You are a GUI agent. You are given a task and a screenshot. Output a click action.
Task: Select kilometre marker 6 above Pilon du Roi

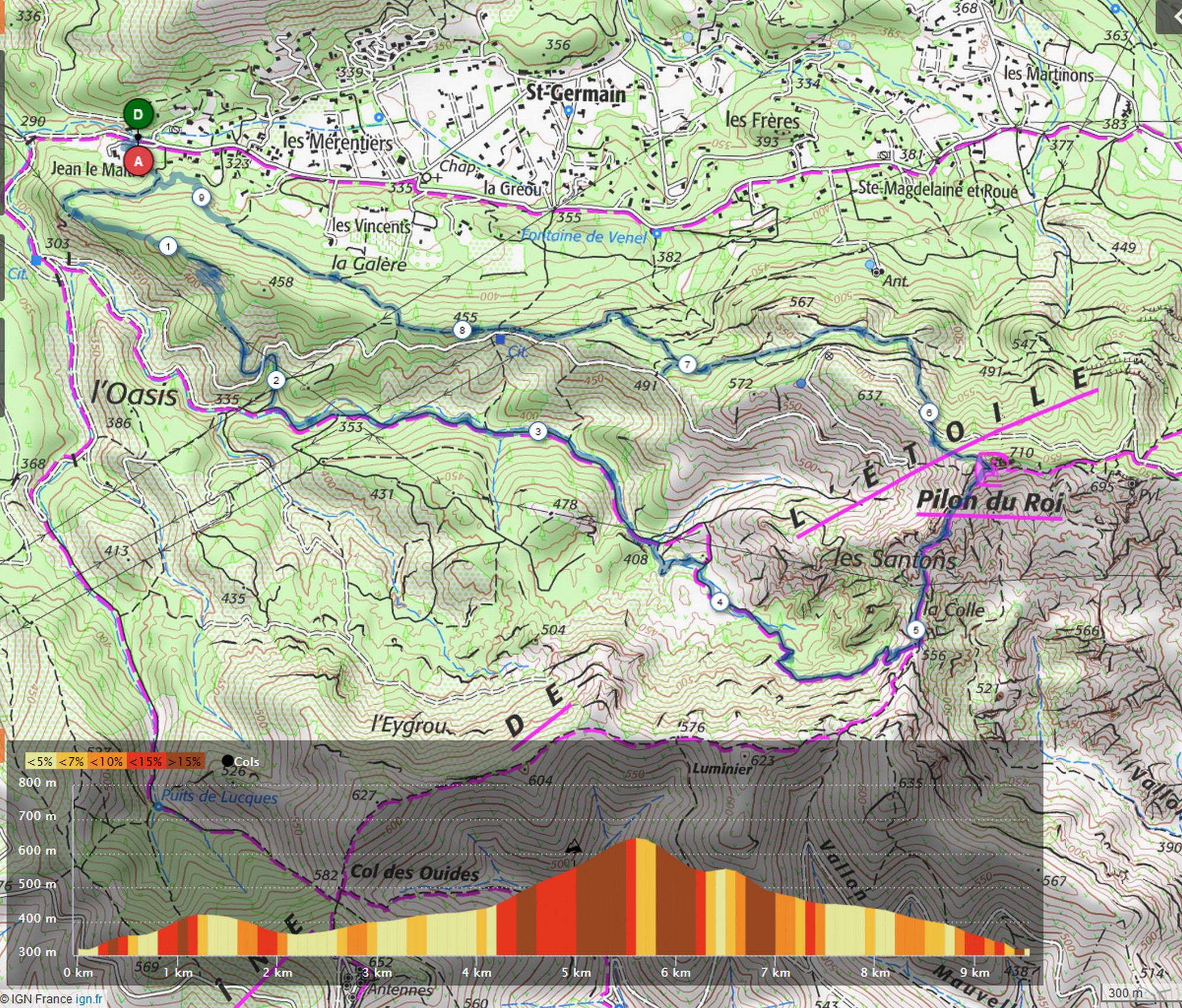click(x=928, y=412)
